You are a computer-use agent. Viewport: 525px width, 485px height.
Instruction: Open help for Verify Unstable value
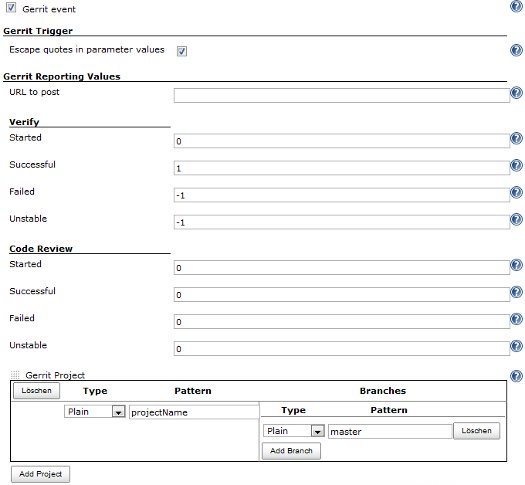pos(516,220)
